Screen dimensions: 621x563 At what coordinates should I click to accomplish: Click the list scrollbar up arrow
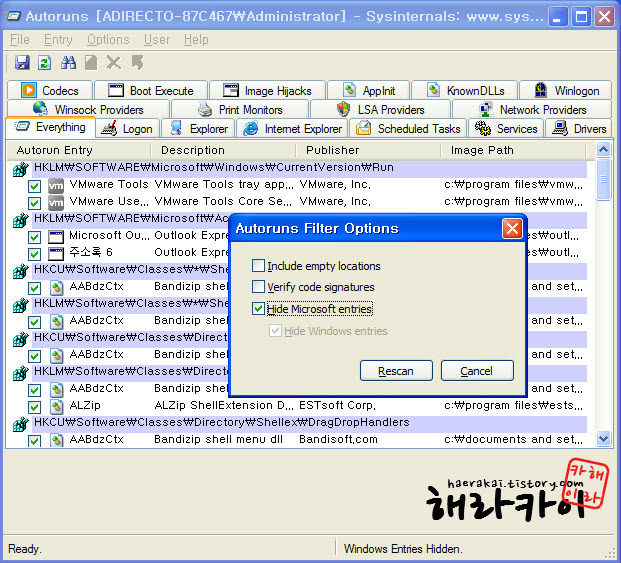click(x=604, y=150)
